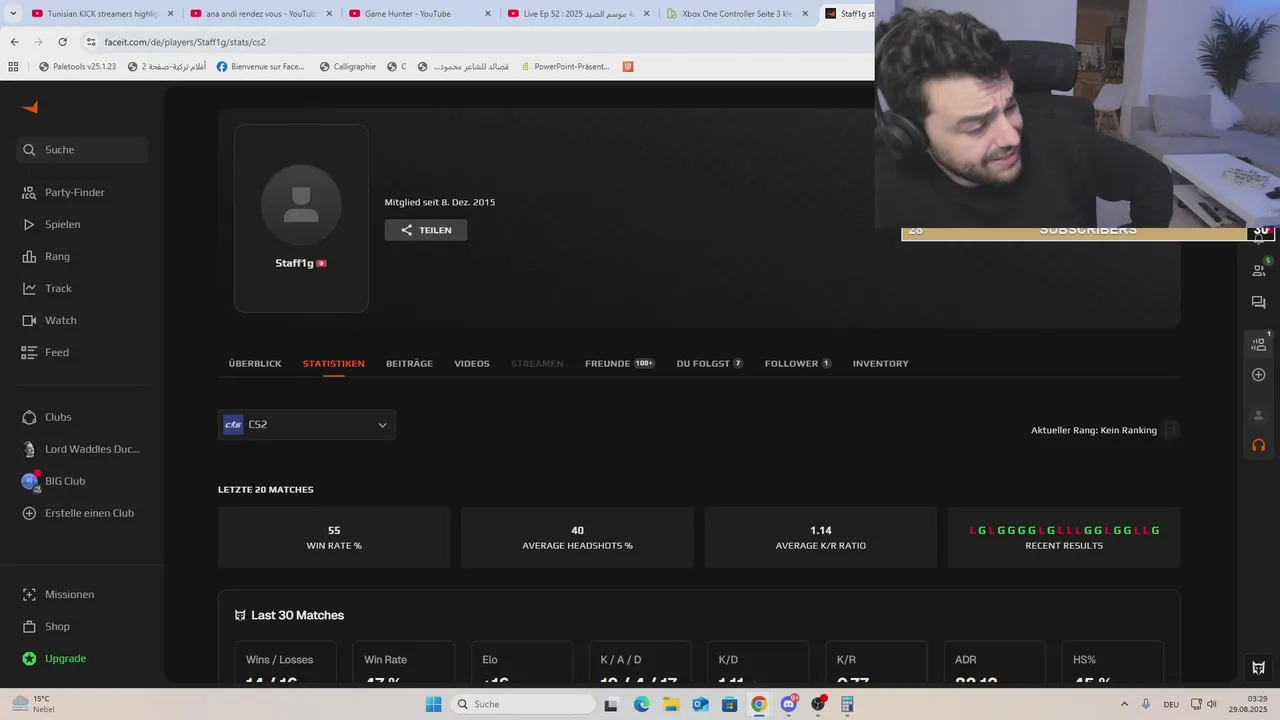Switch to Tunisian KICK streamers tab
This screenshot has height=720, width=1280.
[102, 14]
